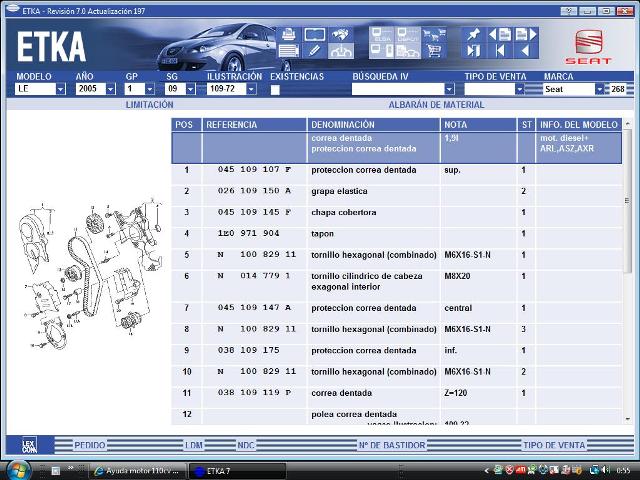Click the exit door arrow icon
The image size is (640, 480).
(473, 51)
